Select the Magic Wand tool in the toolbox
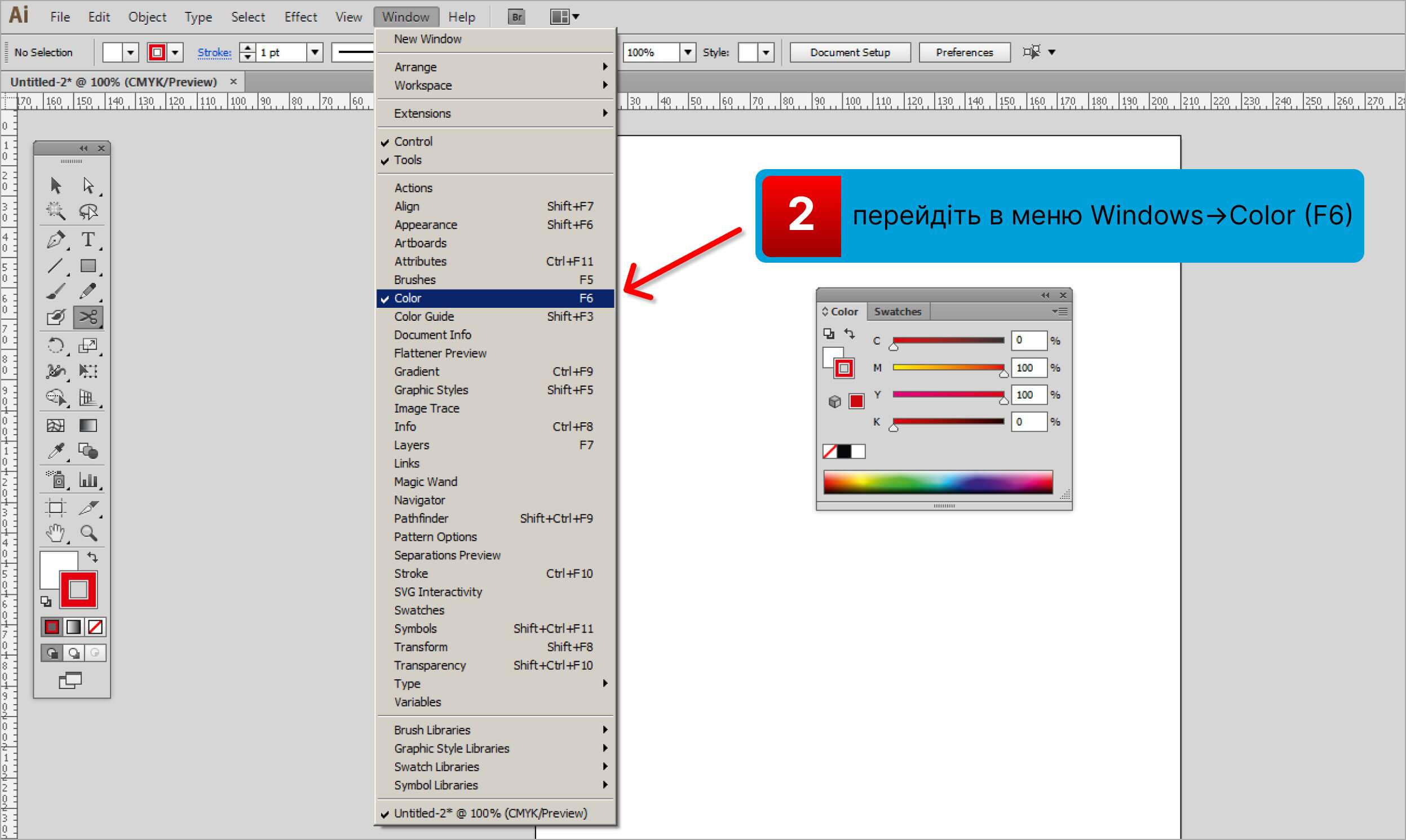Screen dimensions: 1406x840 pos(55,211)
